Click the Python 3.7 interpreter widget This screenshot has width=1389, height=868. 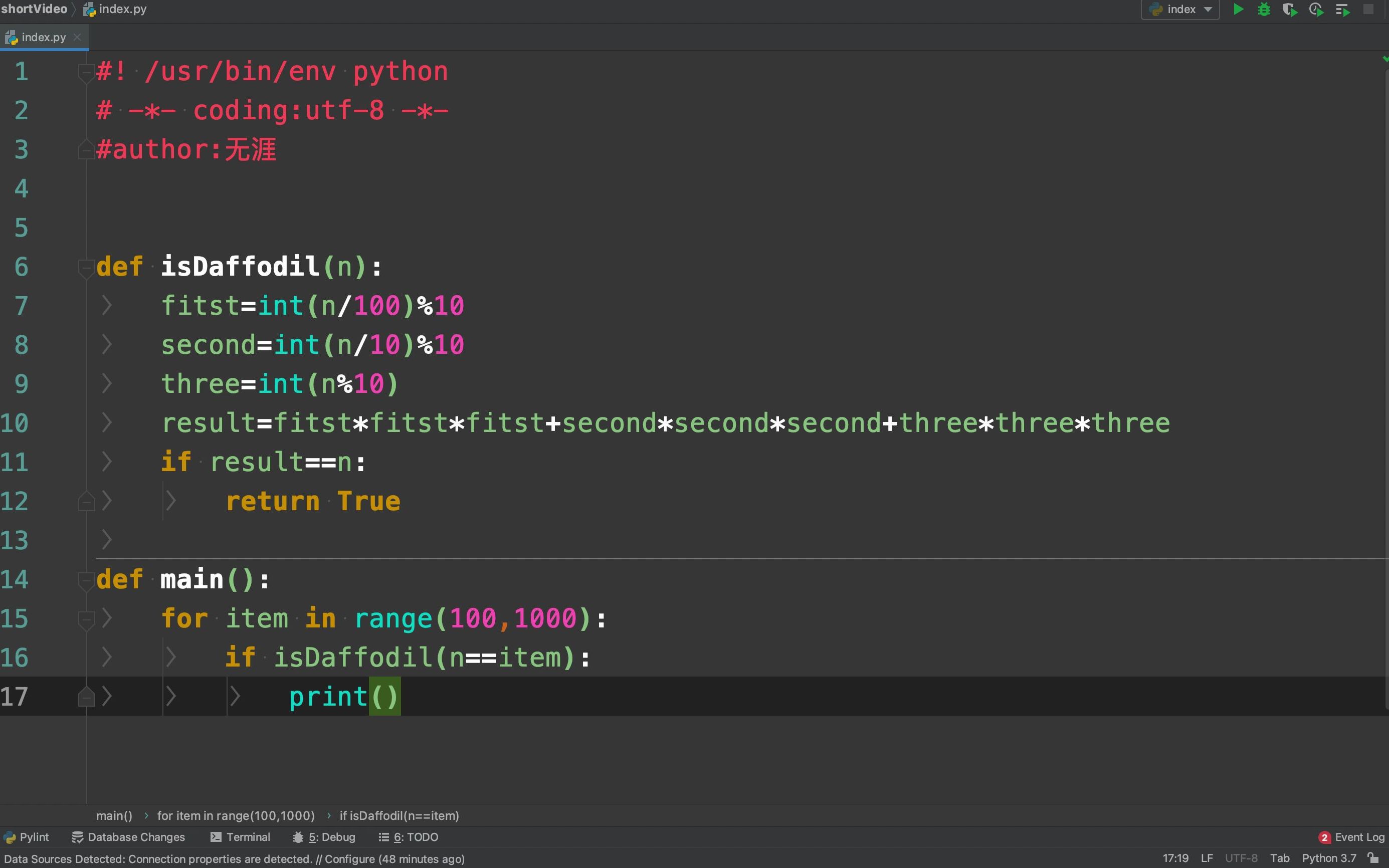point(1328,858)
